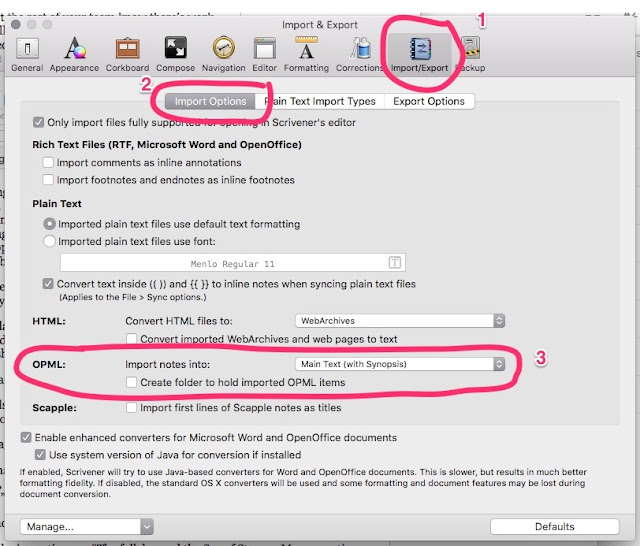
Task: Select 'Imported plain text files use default text formatting'
Action: (49, 224)
